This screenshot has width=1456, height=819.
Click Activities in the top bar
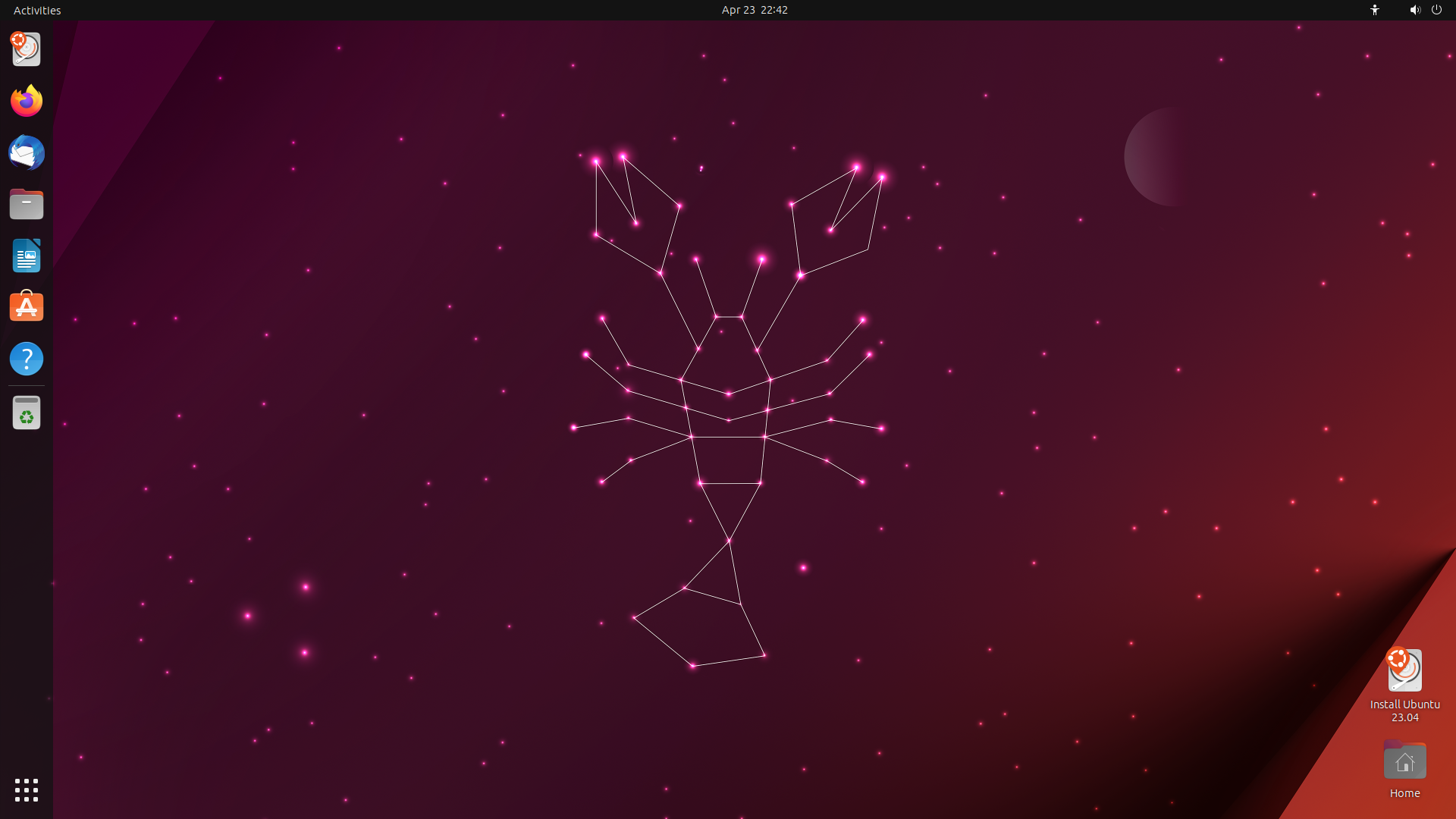tap(36, 10)
